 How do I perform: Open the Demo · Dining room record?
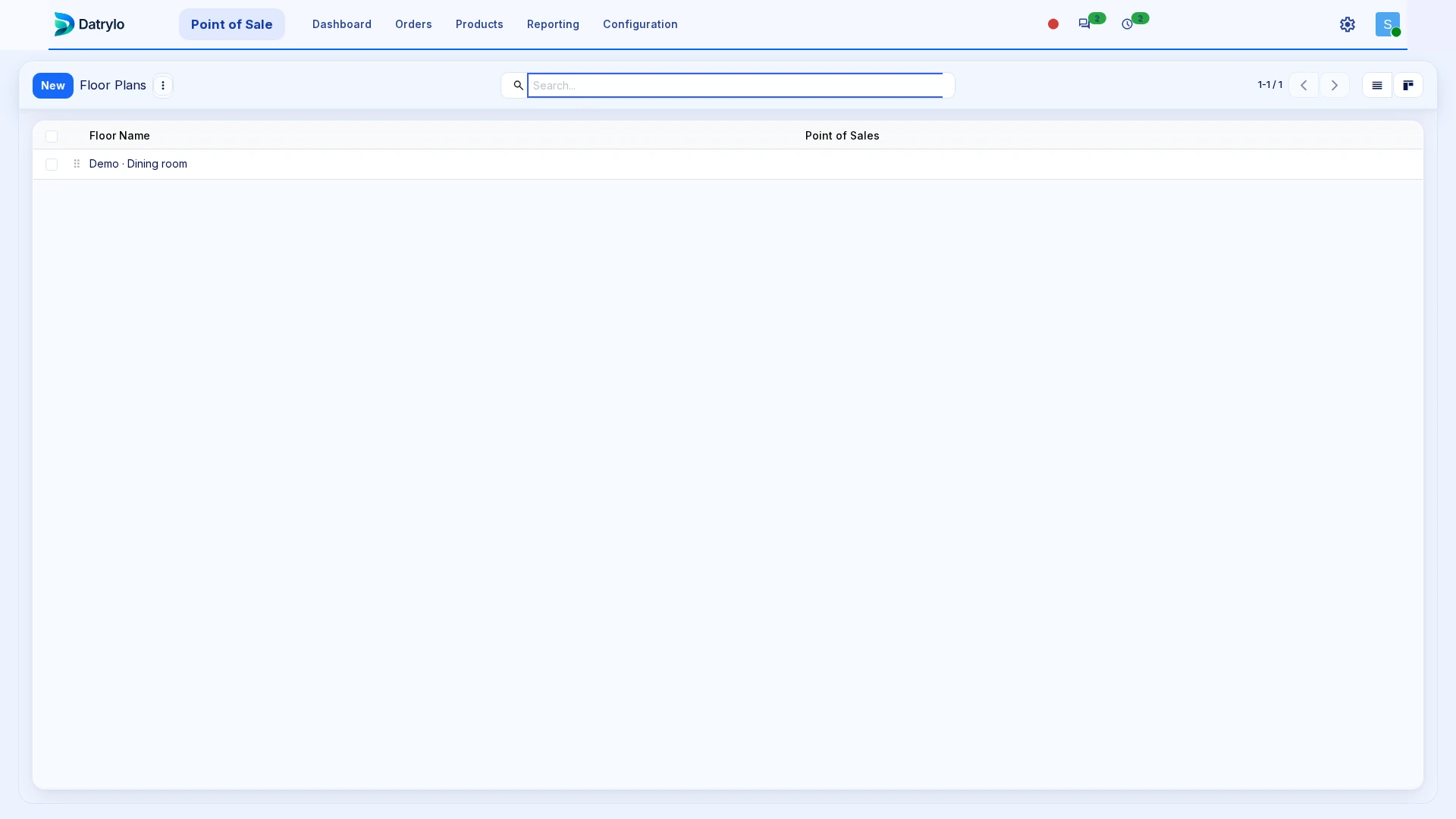(x=138, y=164)
